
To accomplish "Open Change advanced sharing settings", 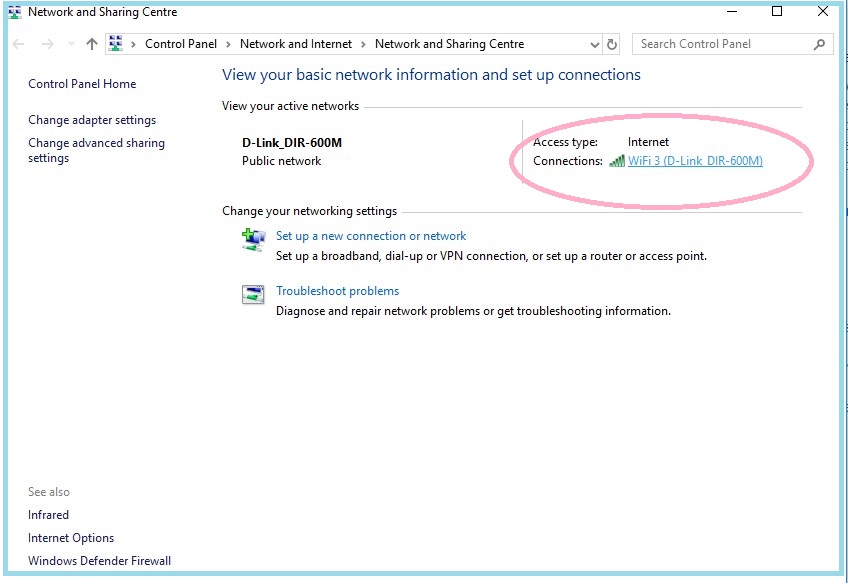I will point(96,150).
